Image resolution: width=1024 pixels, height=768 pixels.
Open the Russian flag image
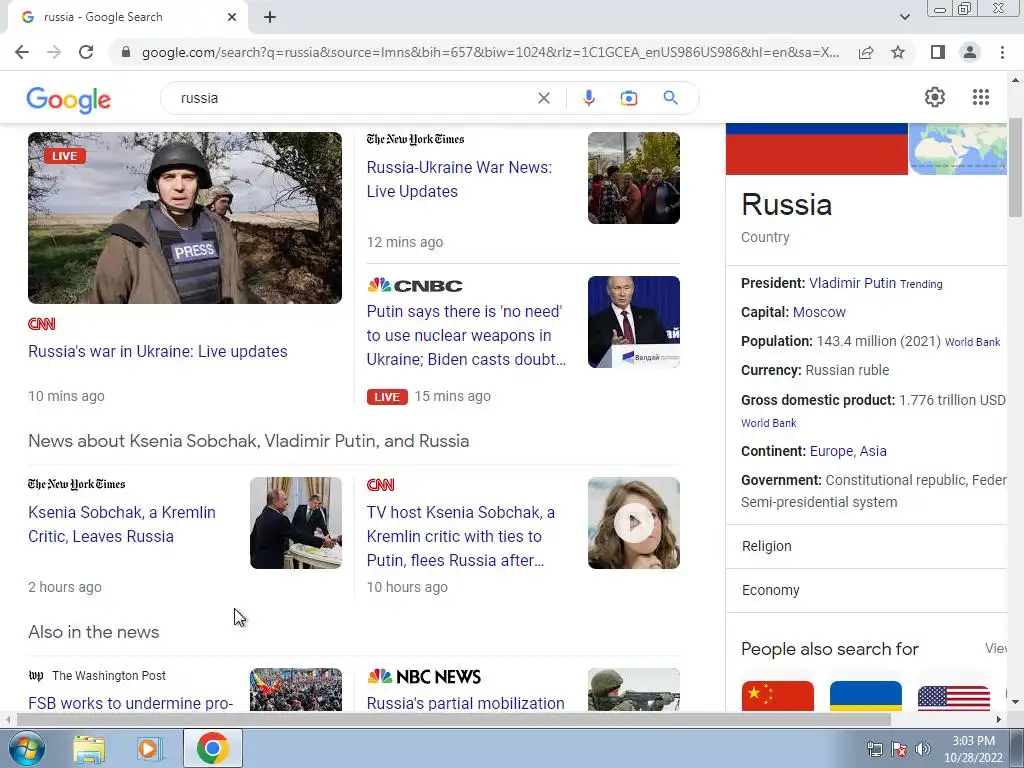[x=816, y=149]
